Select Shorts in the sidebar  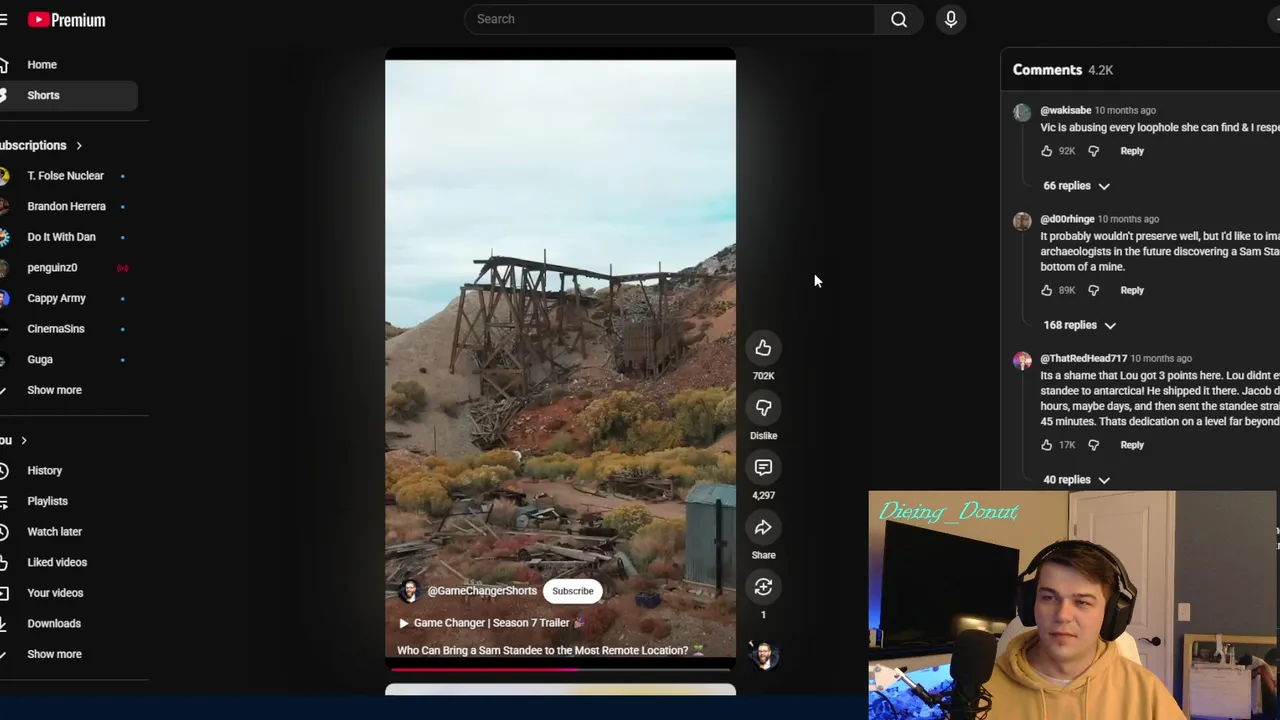coord(66,95)
